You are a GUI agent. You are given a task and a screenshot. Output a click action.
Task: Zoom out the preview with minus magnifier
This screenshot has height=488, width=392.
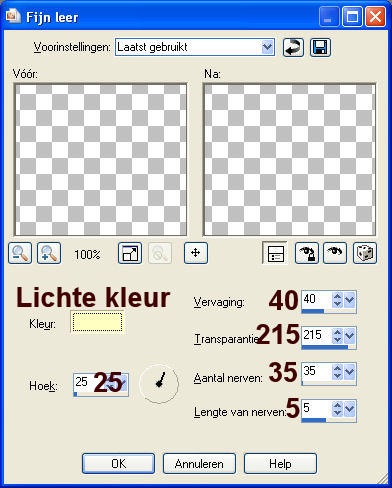(20, 253)
